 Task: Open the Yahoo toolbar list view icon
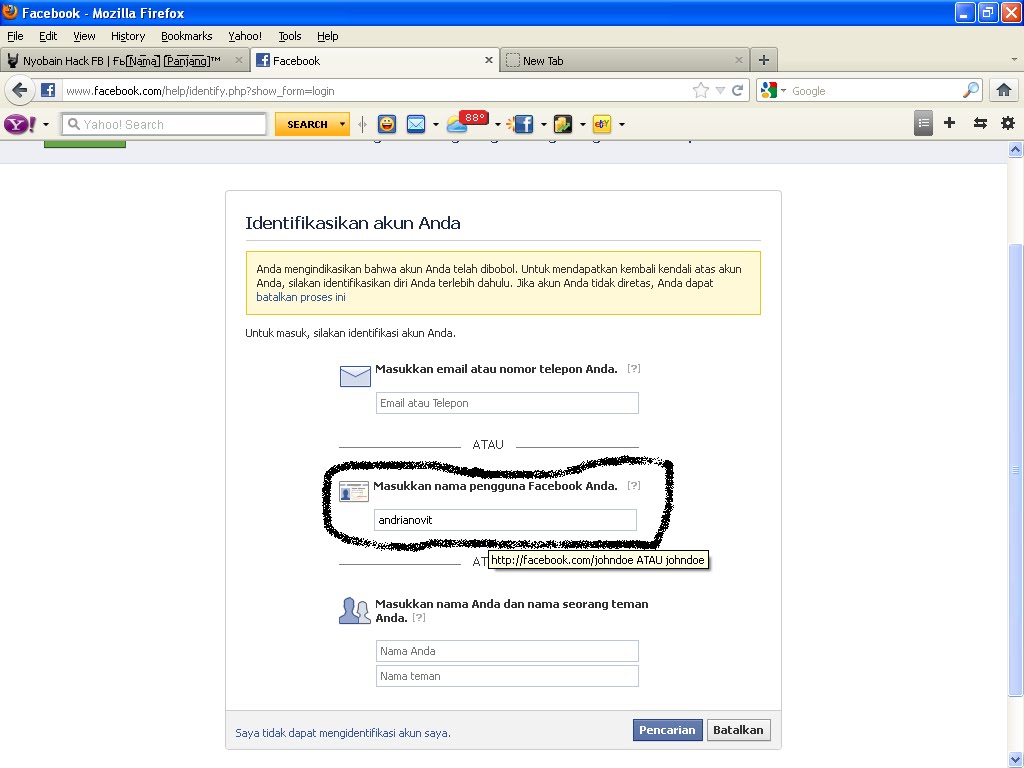tap(923, 123)
